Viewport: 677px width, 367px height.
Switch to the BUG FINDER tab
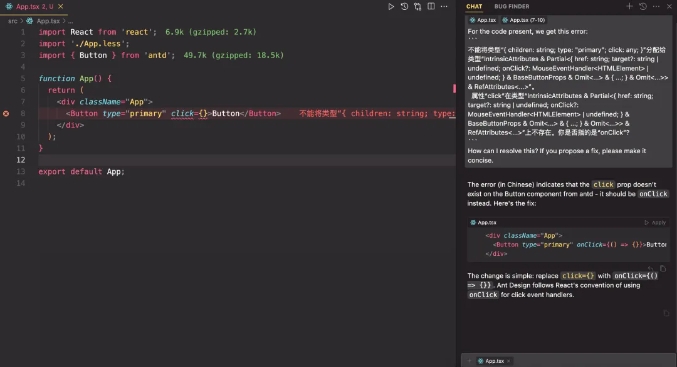click(x=512, y=6)
